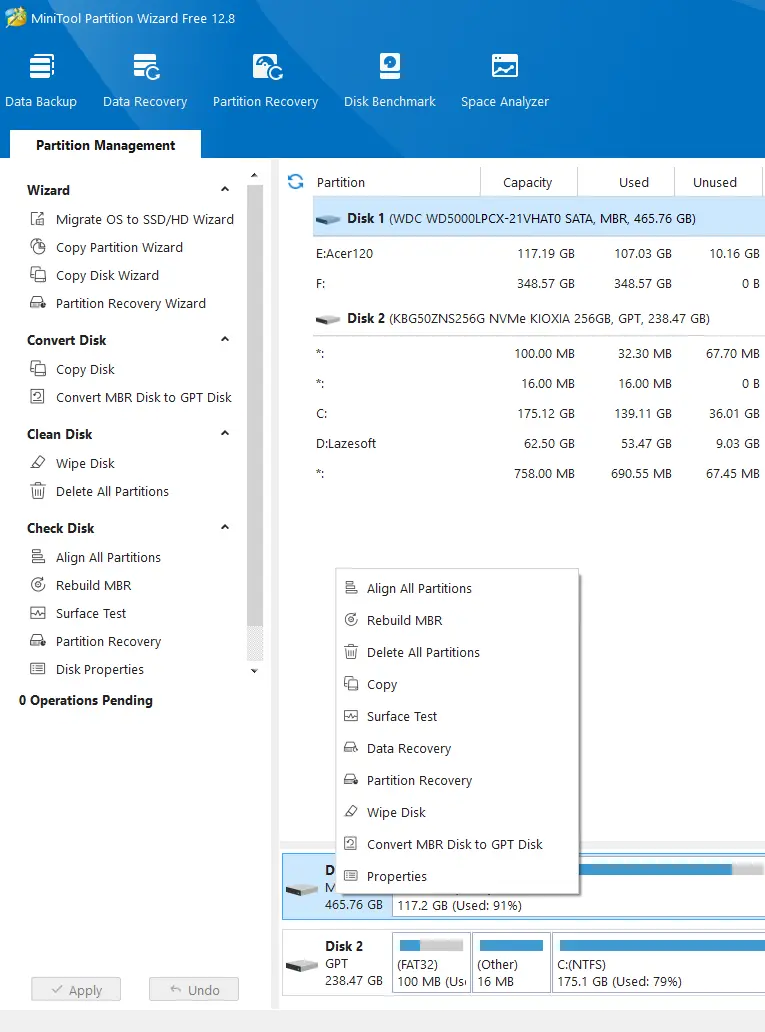Click the sidebar Convert MBR Disk to GPT Disk icon
Image resolution: width=765 pixels, height=1032 pixels.
click(x=38, y=396)
